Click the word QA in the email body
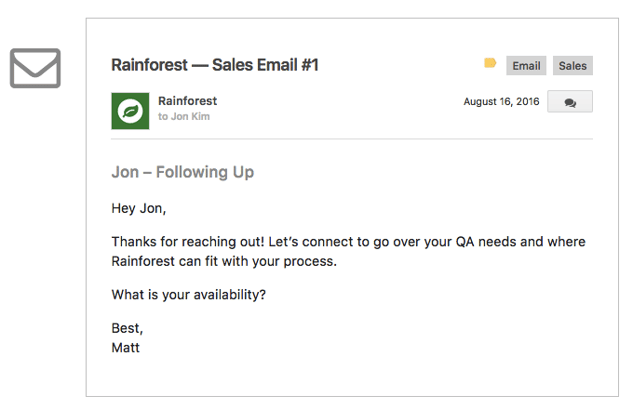 click(465, 242)
